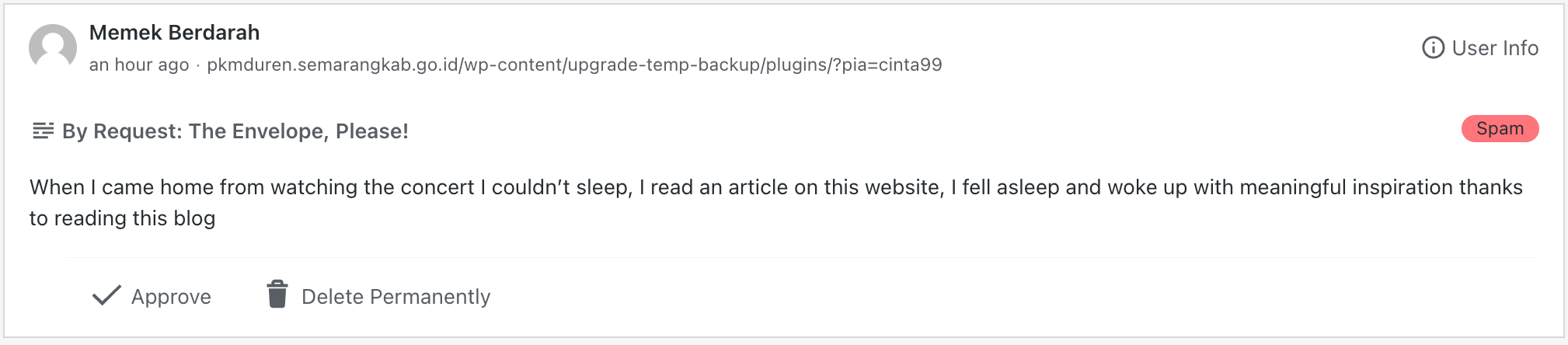
Task: Approve this comment via the Approve text
Action: pyautogui.click(x=171, y=297)
